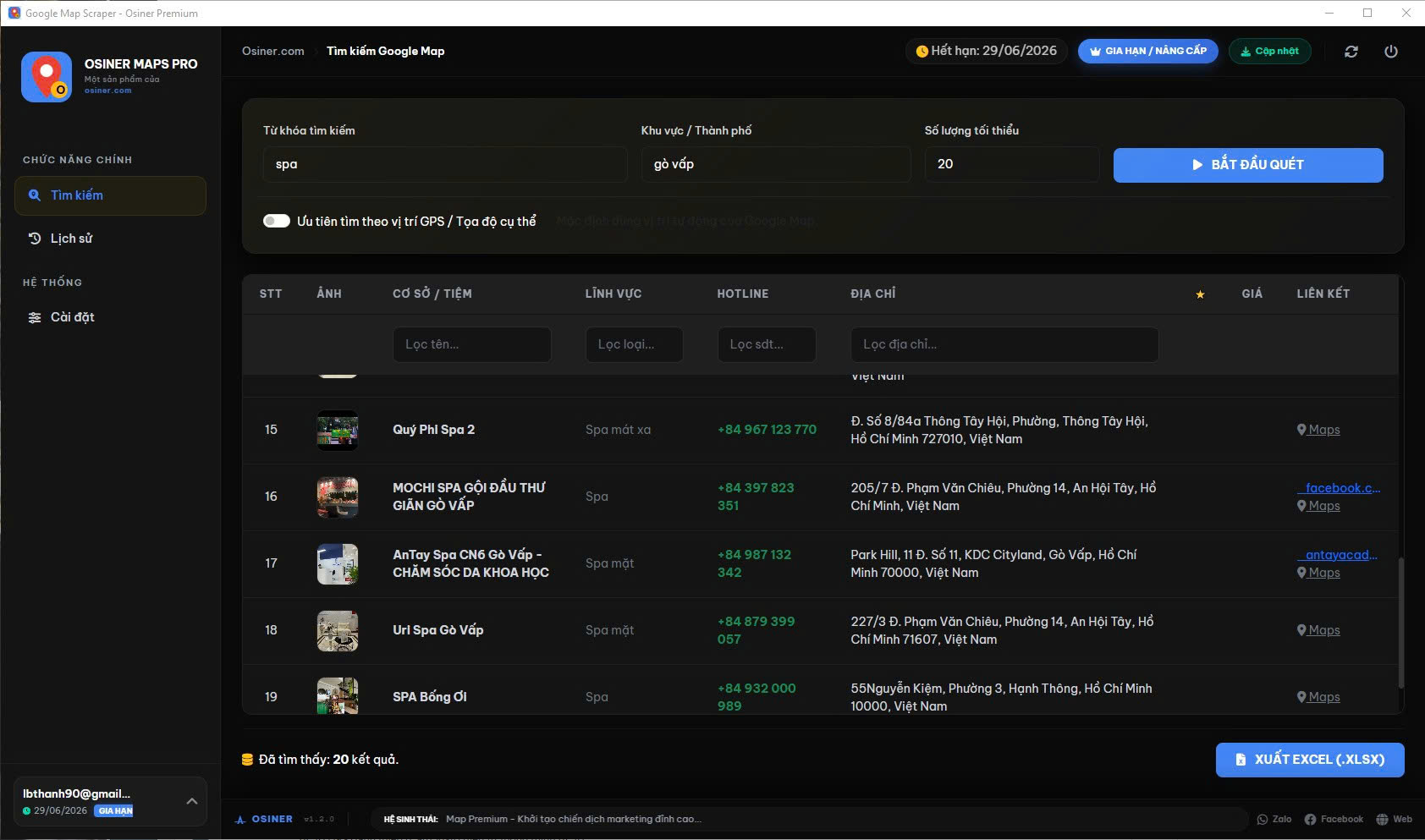Open the Zalo link in footer
The height and width of the screenshot is (840, 1425).
point(1274,819)
